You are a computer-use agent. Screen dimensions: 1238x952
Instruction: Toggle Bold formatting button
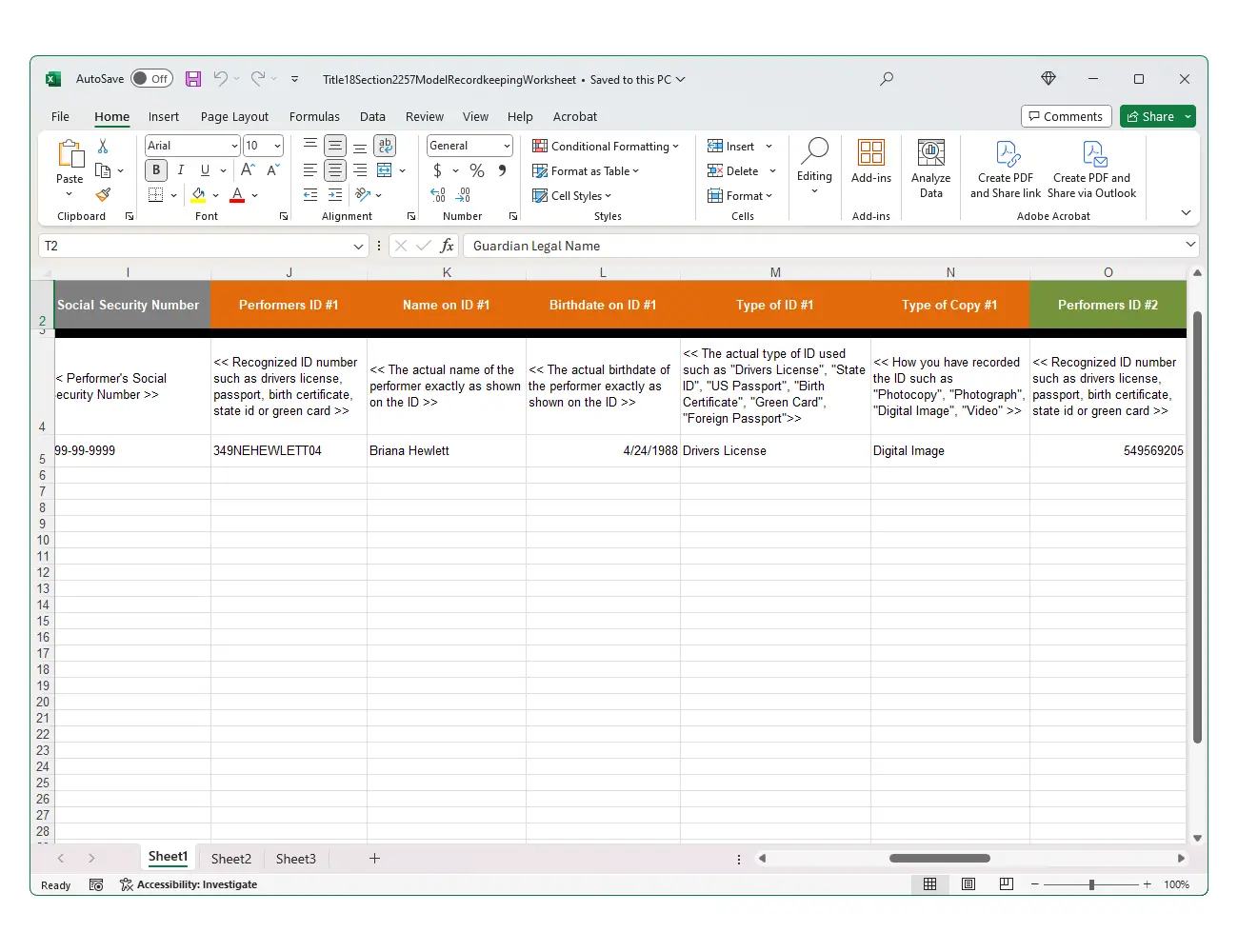point(155,170)
